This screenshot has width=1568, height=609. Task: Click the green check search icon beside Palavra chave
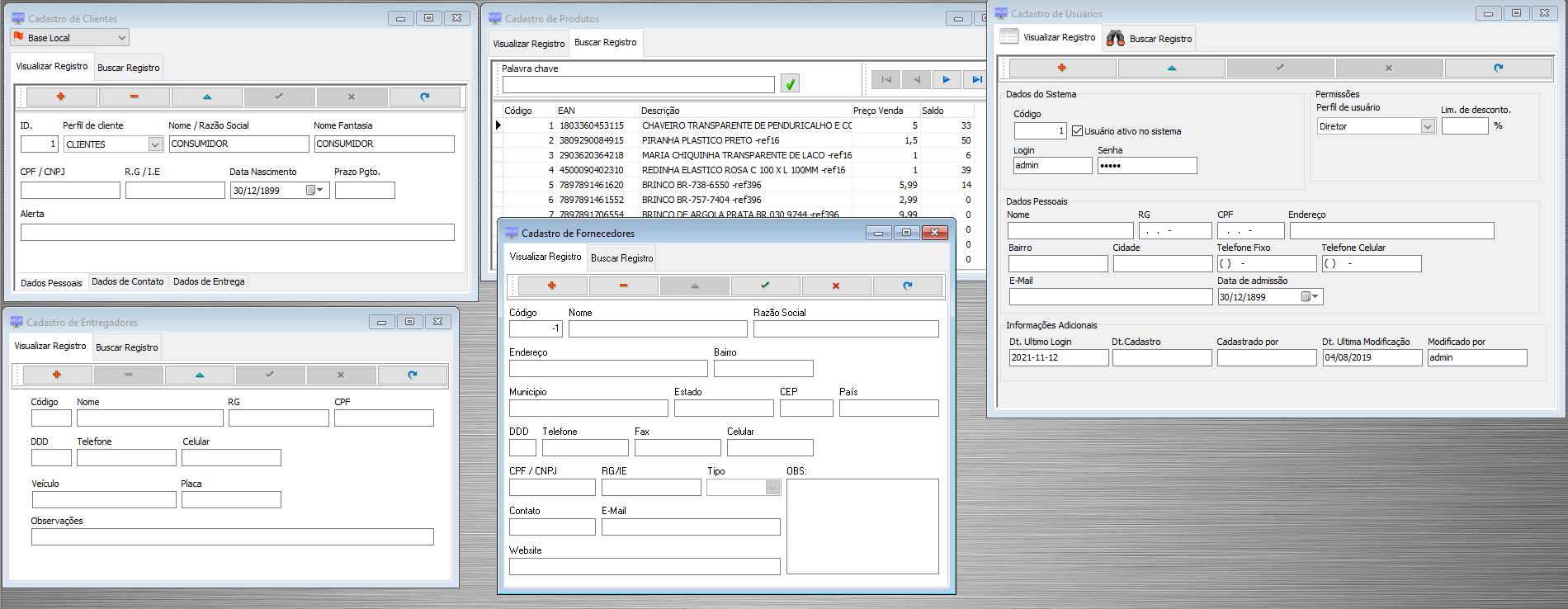pos(790,84)
